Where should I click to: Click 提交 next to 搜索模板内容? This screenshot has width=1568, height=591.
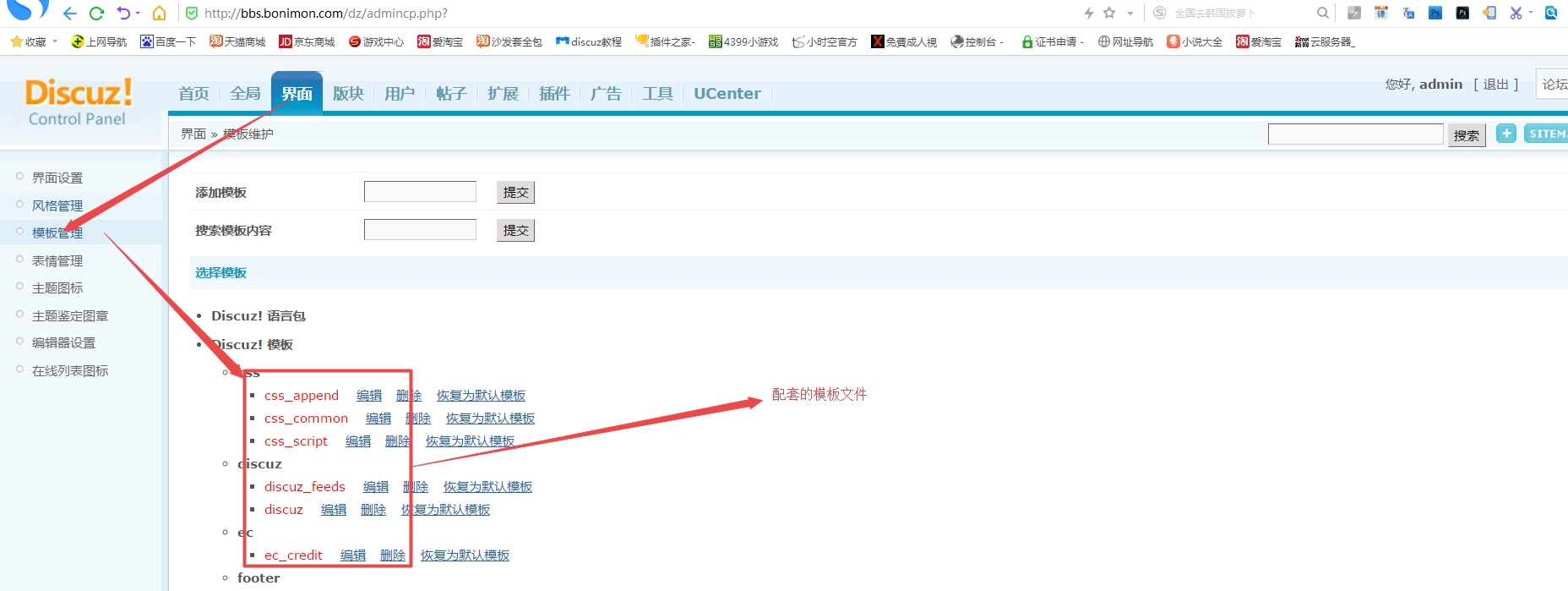pyautogui.click(x=515, y=230)
